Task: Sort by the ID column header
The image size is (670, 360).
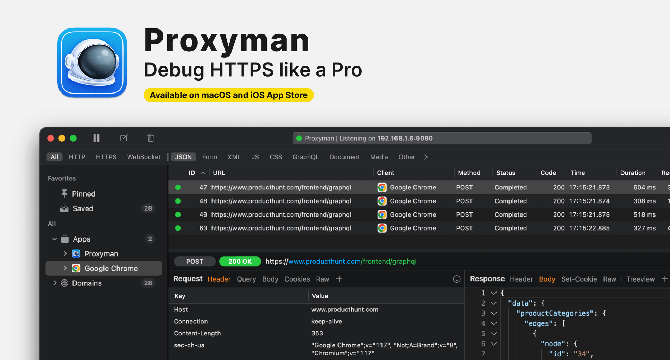Action: tap(192, 173)
